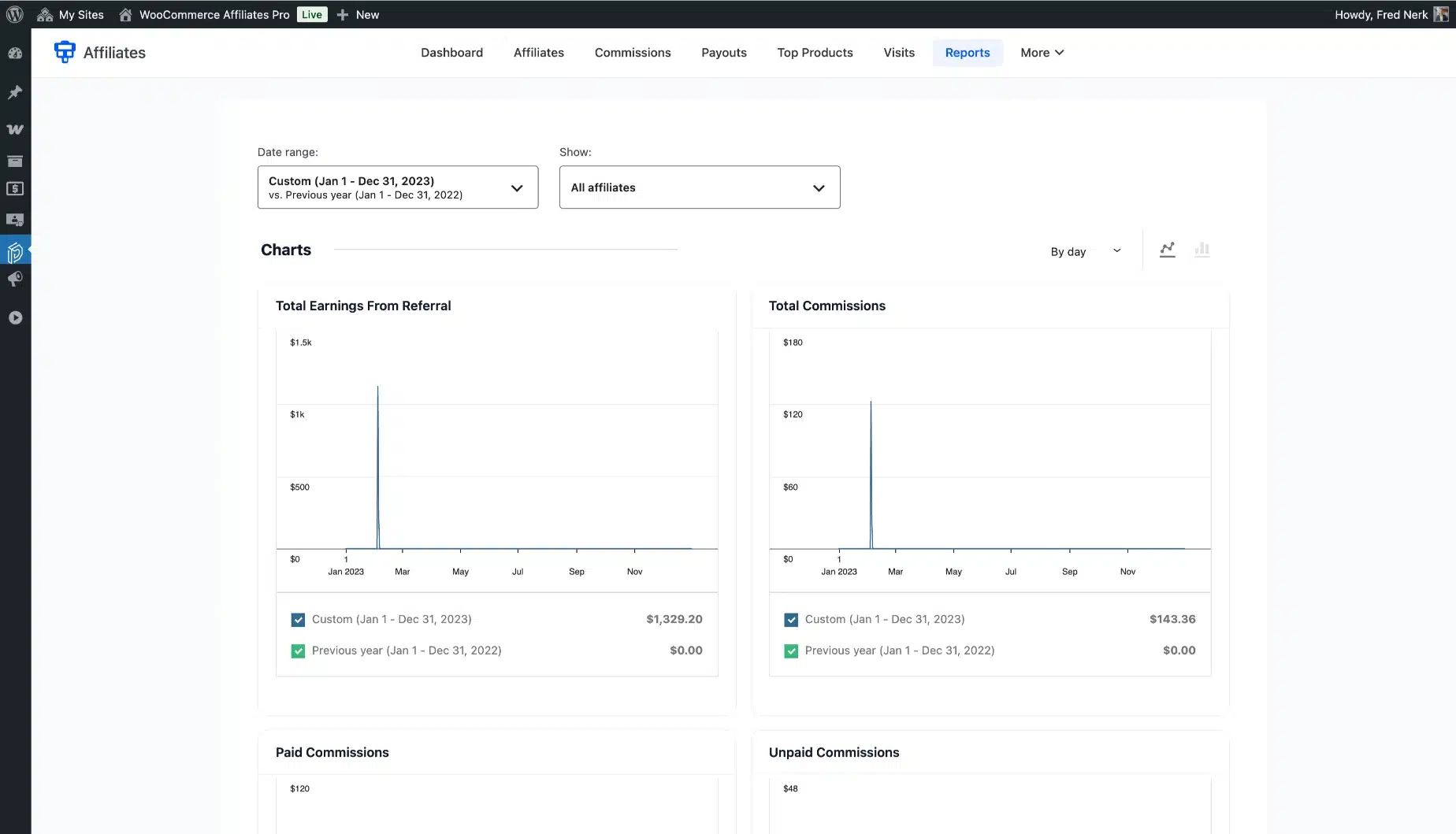Click the Marketing megaphone icon in sidebar

point(15,279)
